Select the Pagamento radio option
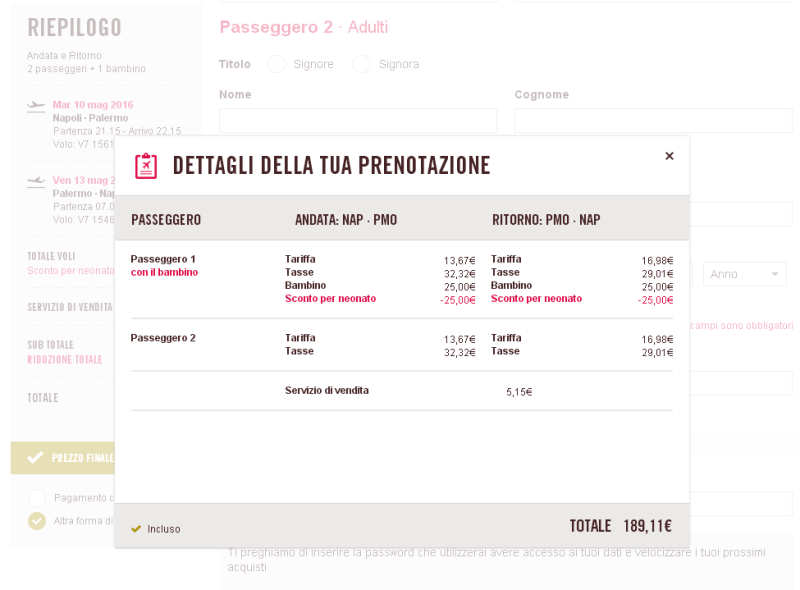The height and width of the screenshot is (590, 800). [37, 498]
